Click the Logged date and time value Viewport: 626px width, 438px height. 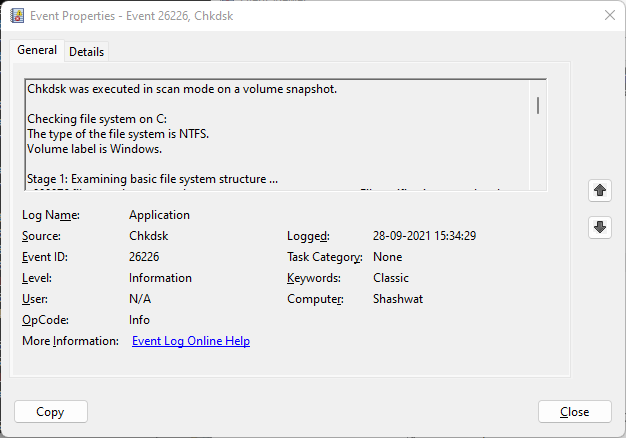point(424,236)
